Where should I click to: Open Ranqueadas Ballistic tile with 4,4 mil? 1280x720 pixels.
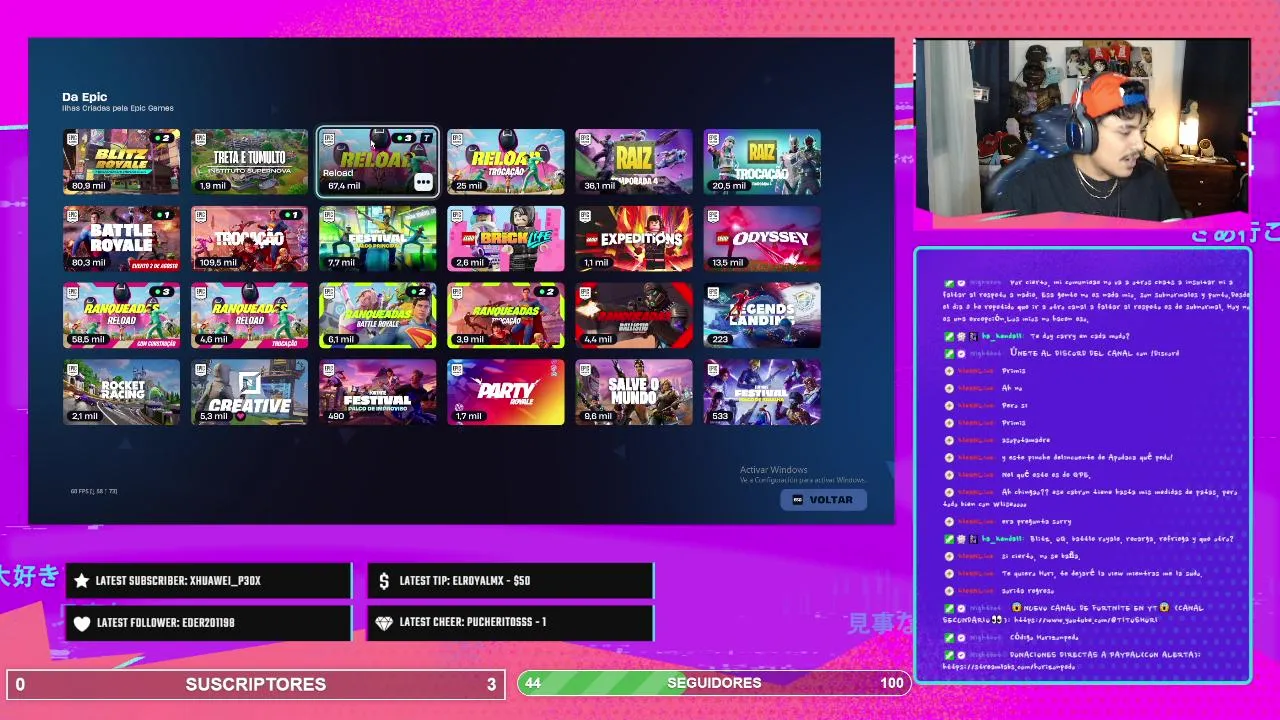[633, 315]
